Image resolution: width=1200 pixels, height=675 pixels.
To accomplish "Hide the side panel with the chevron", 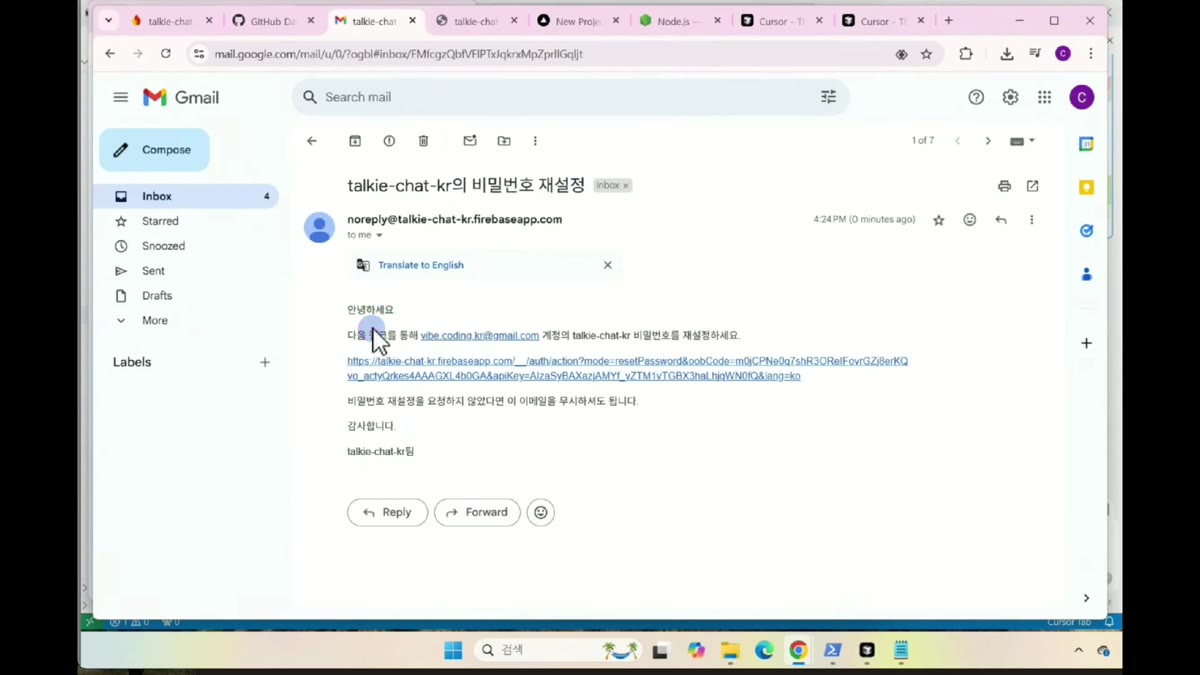I will point(1086,598).
